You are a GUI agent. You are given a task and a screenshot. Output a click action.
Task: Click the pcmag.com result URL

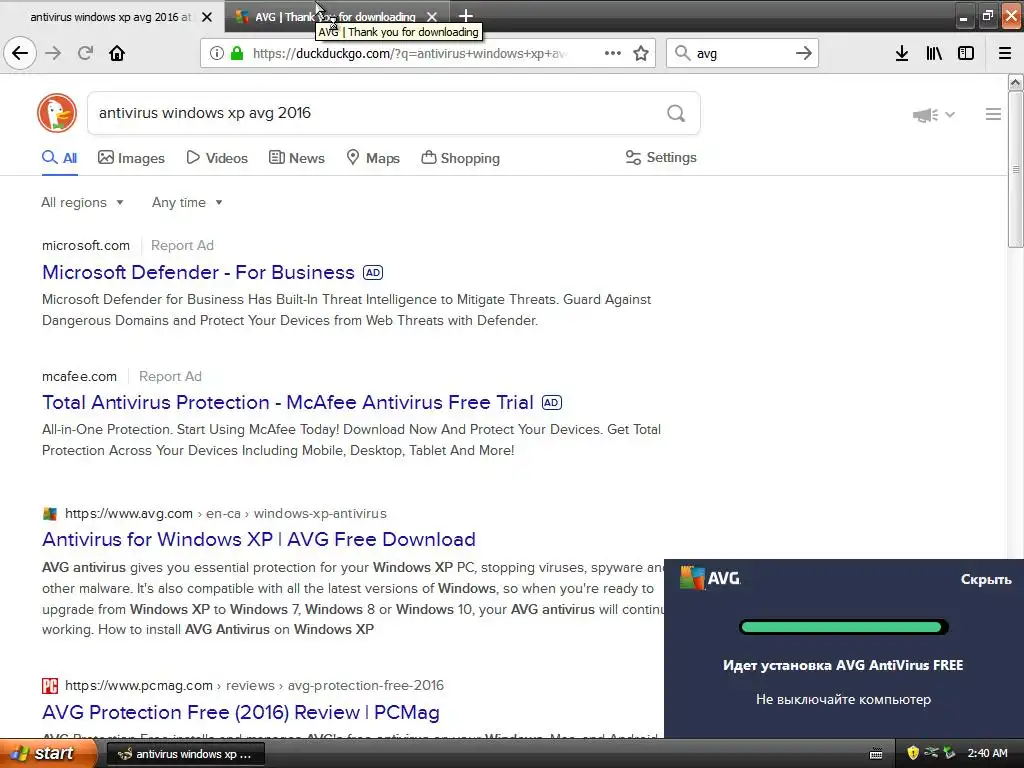pos(254,685)
